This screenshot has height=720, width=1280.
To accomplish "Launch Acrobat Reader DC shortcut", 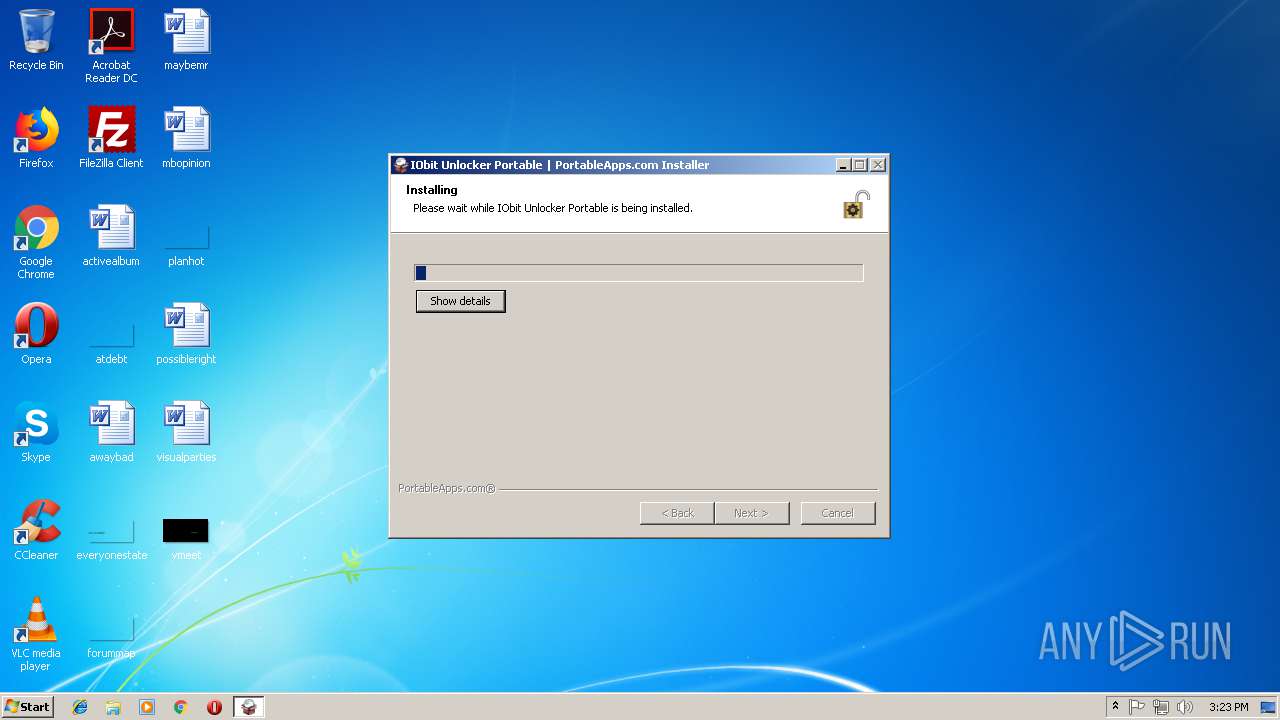I will tap(111, 46).
